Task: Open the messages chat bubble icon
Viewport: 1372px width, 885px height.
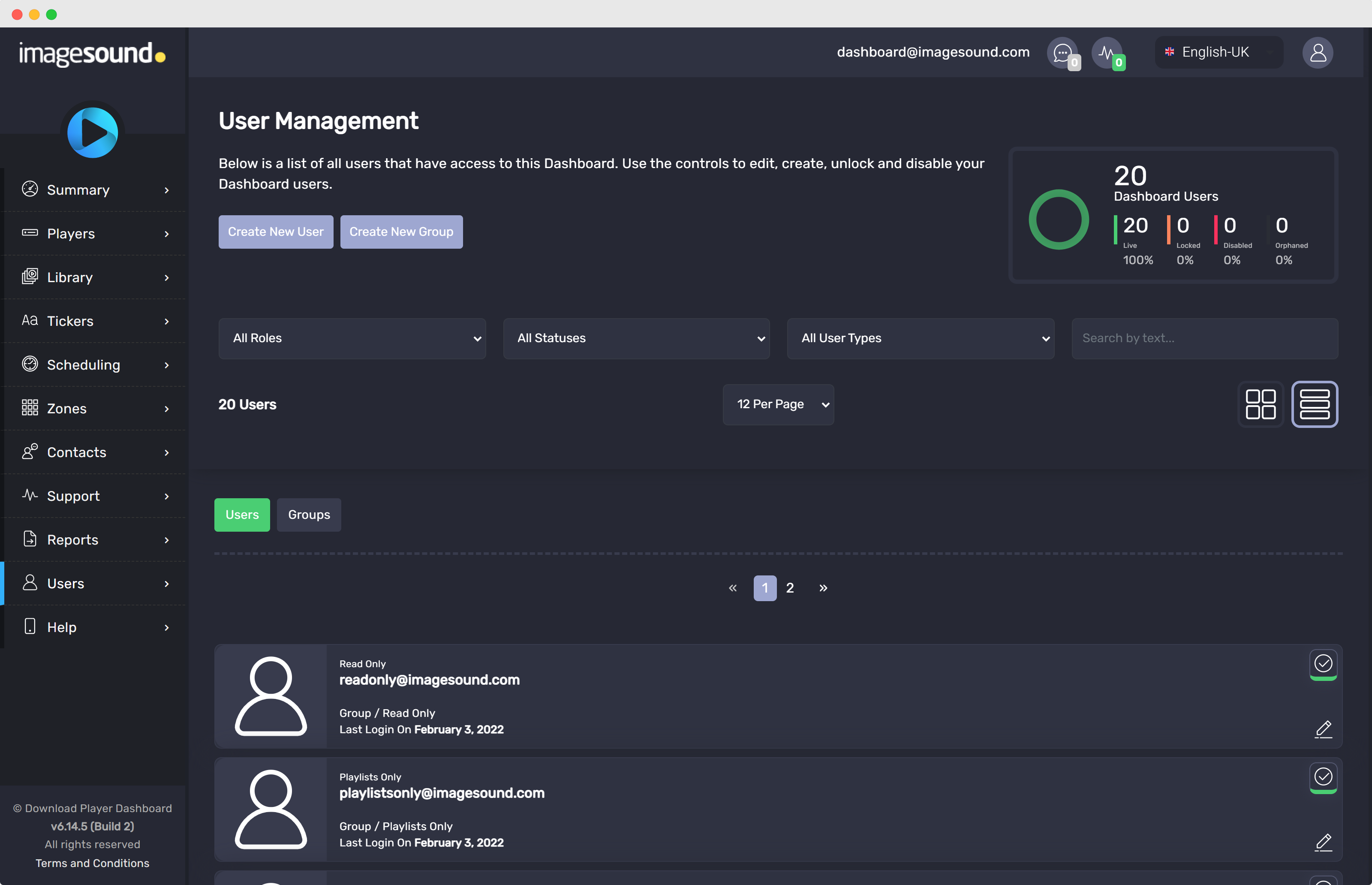Action: click(1062, 53)
